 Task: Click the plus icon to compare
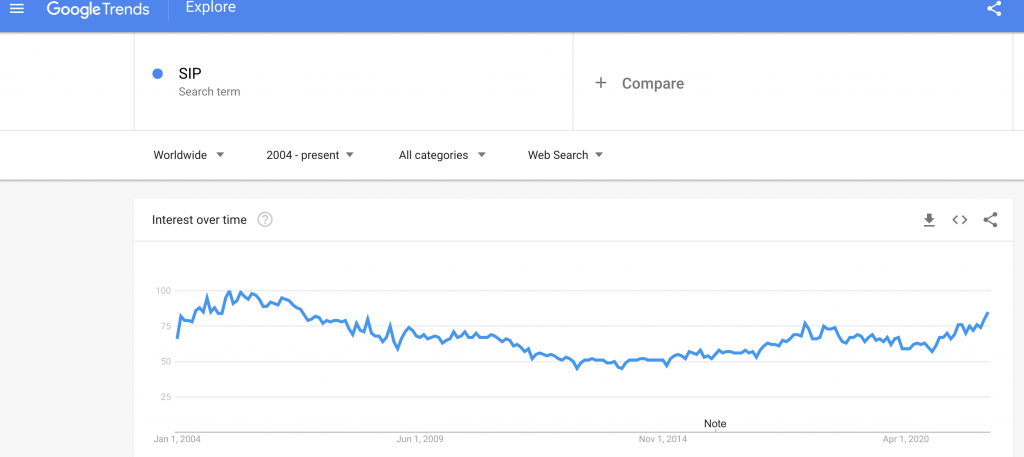coord(601,83)
